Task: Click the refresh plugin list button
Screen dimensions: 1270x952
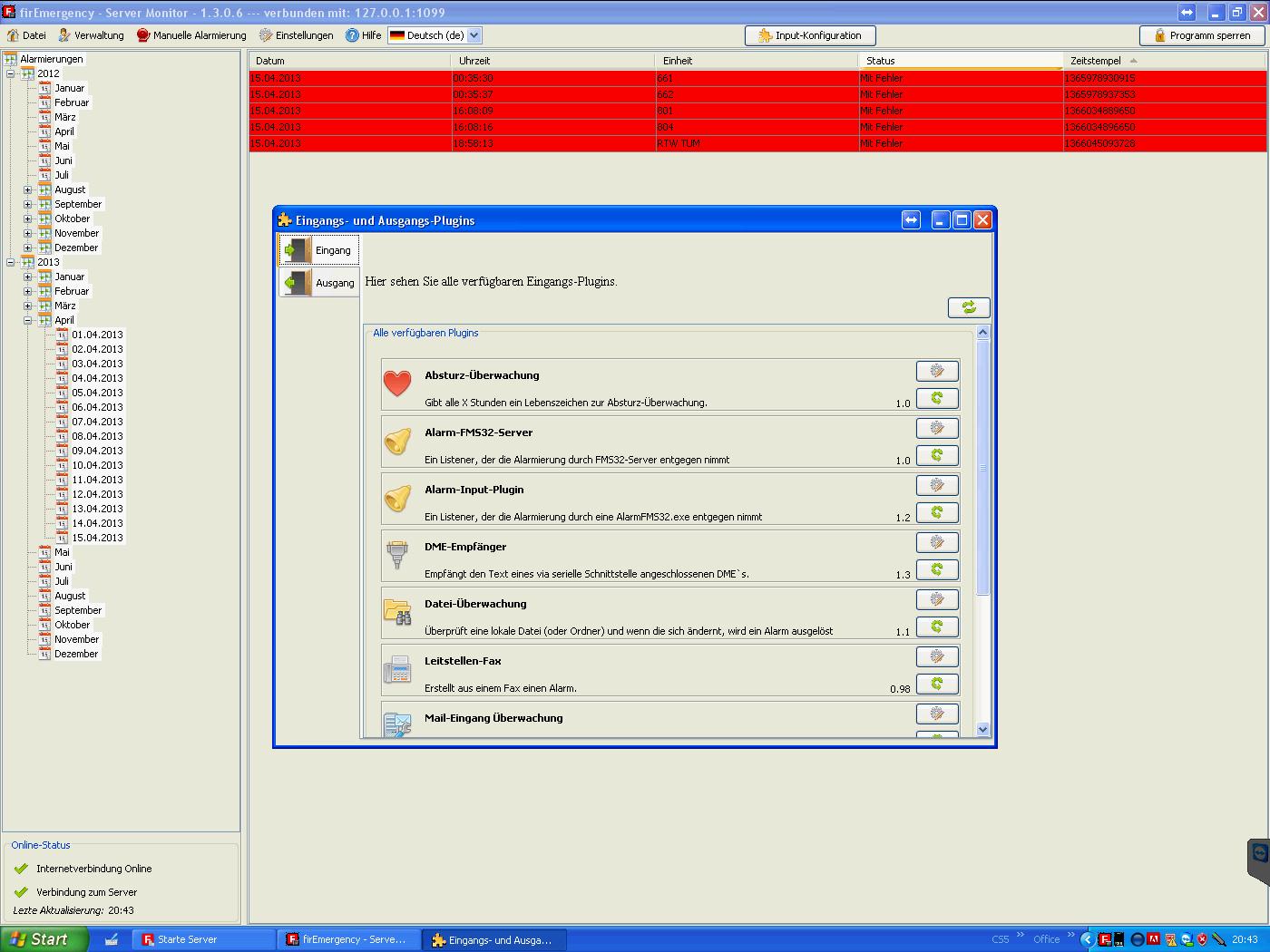Action: point(968,307)
